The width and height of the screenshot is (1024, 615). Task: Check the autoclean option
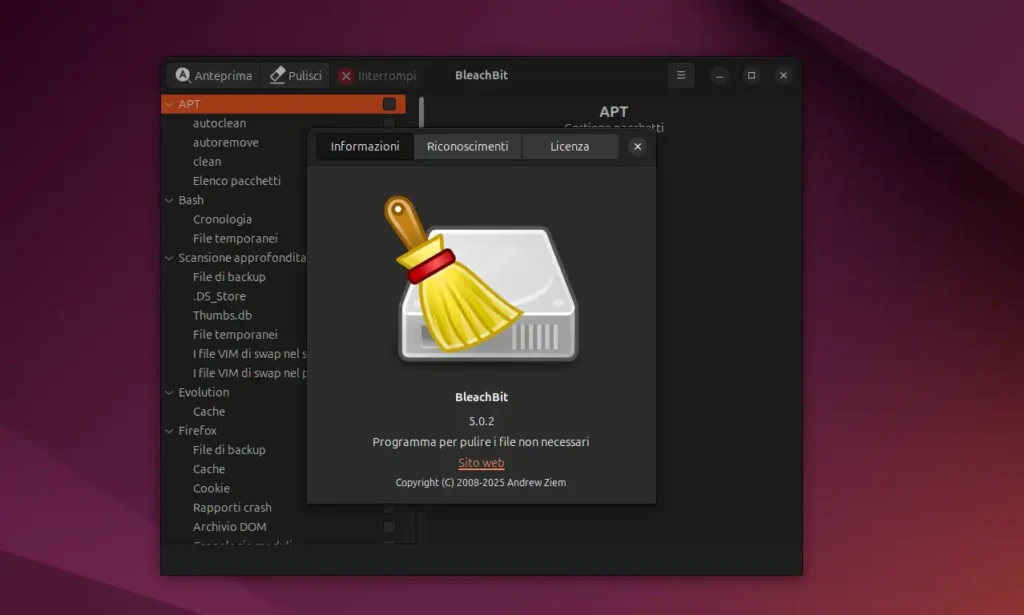tap(390, 123)
